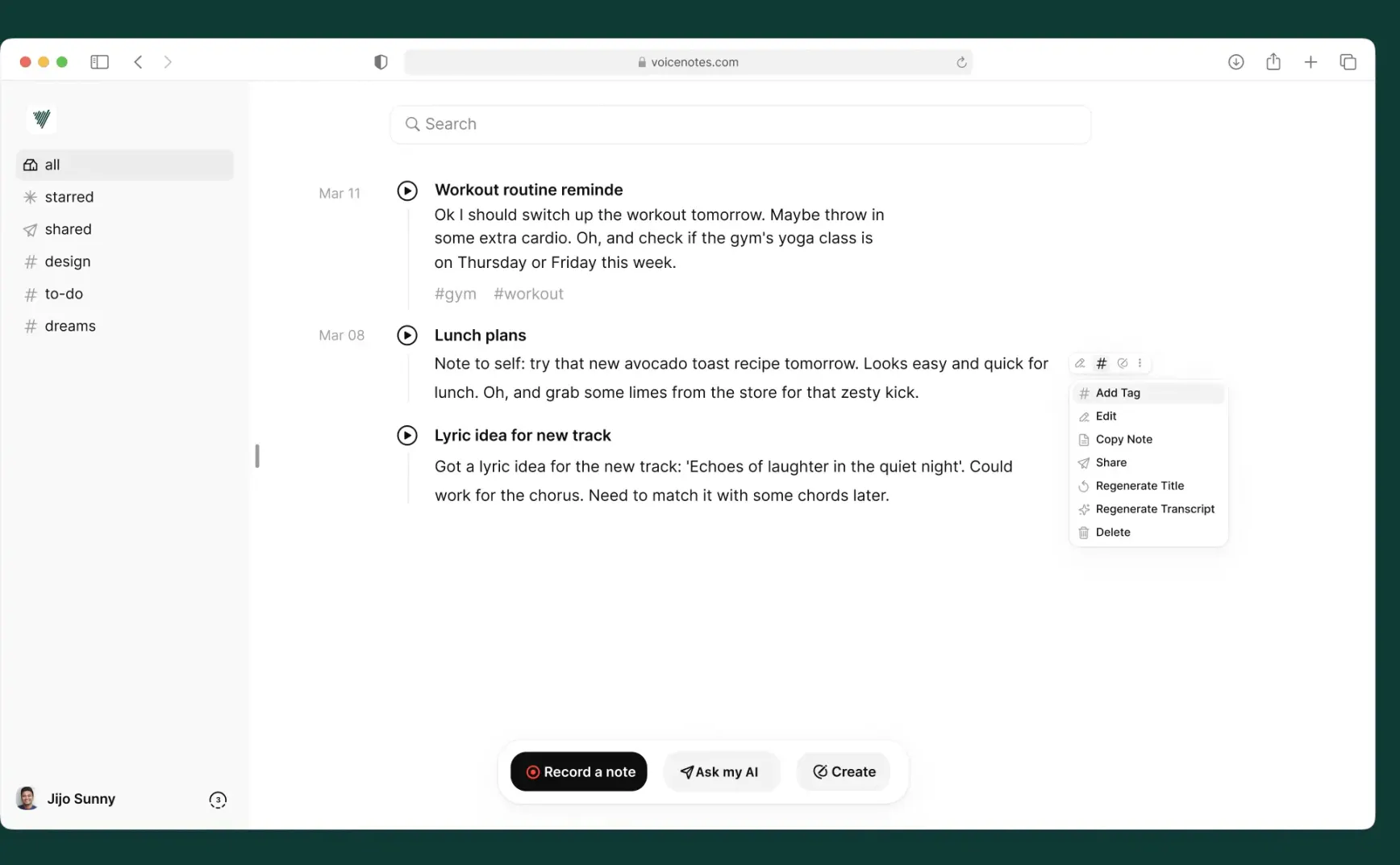Click the Create button in bottom bar
The width and height of the screenshot is (1400, 865).
[844, 772]
